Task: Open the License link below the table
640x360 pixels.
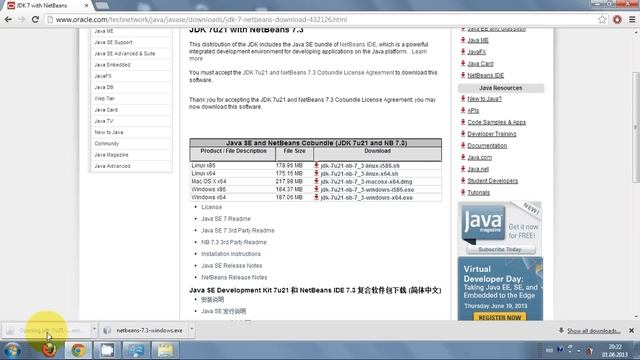Action: click(x=211, y=207)
